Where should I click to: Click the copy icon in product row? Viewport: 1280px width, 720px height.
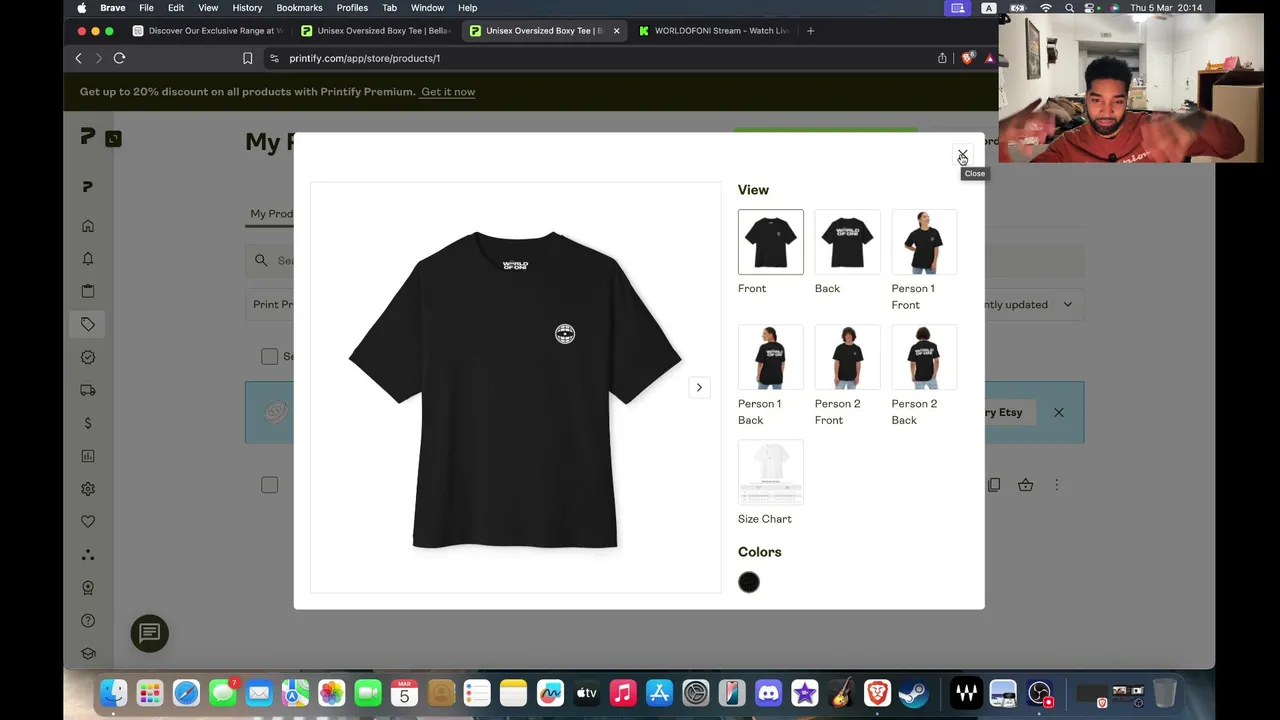coord(993,485)
